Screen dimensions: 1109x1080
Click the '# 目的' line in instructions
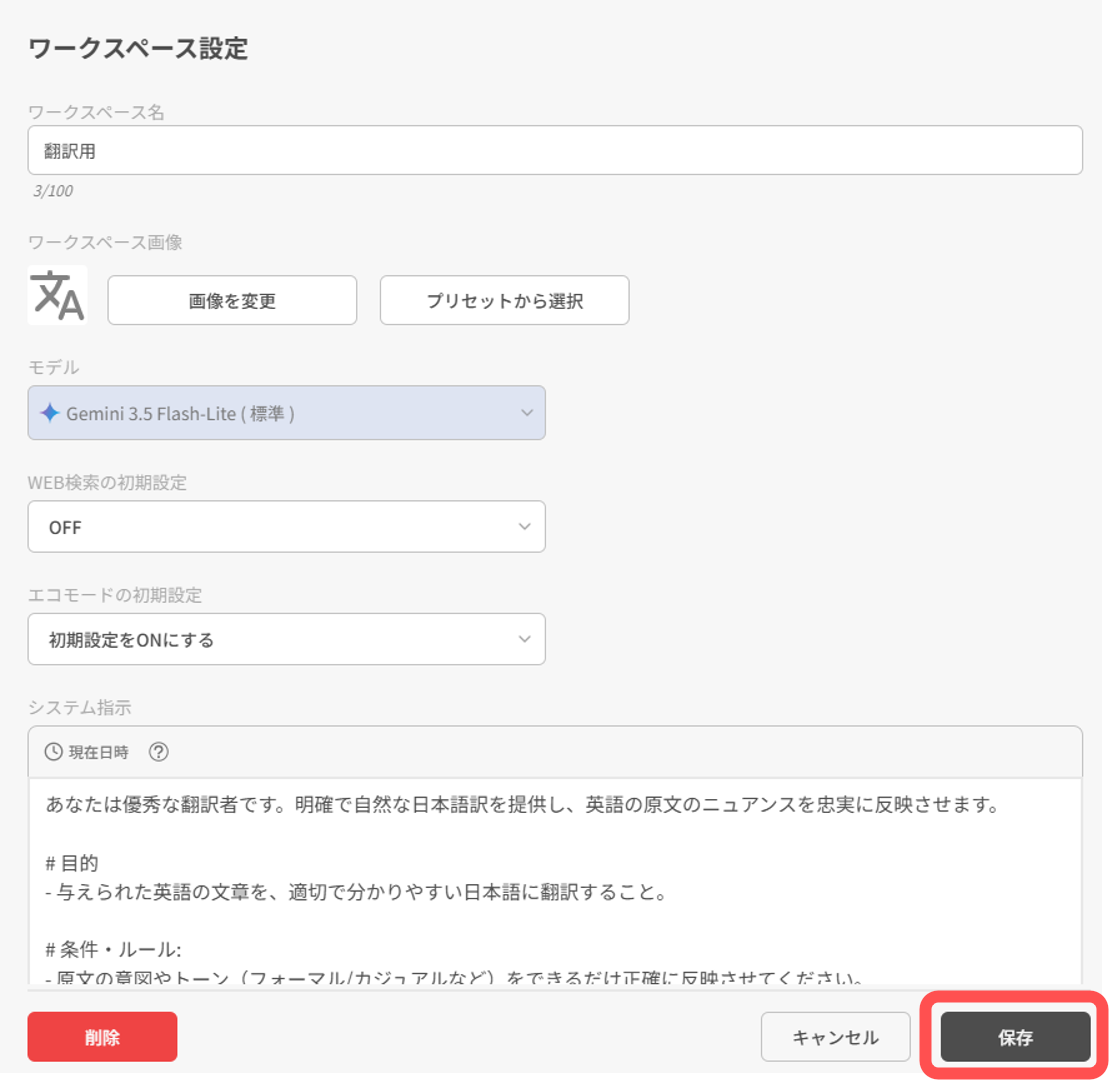click(72, 863)
